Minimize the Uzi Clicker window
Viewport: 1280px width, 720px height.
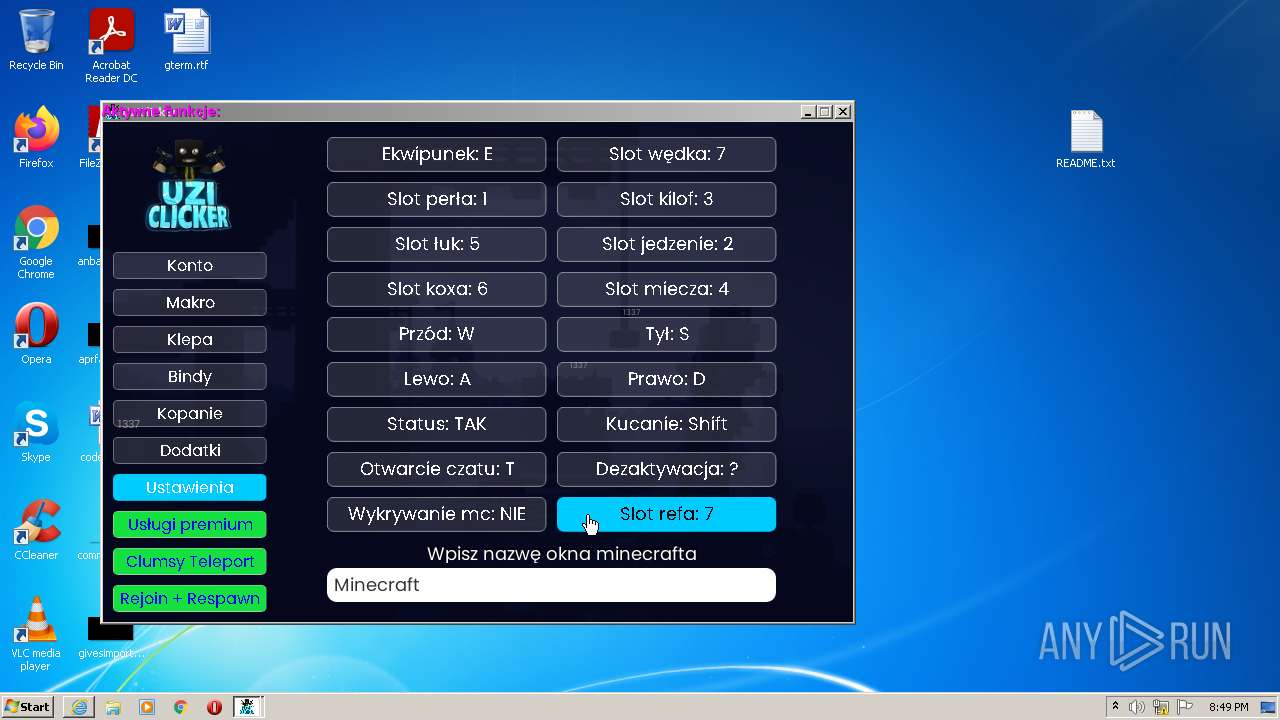(x=808, y=112)
